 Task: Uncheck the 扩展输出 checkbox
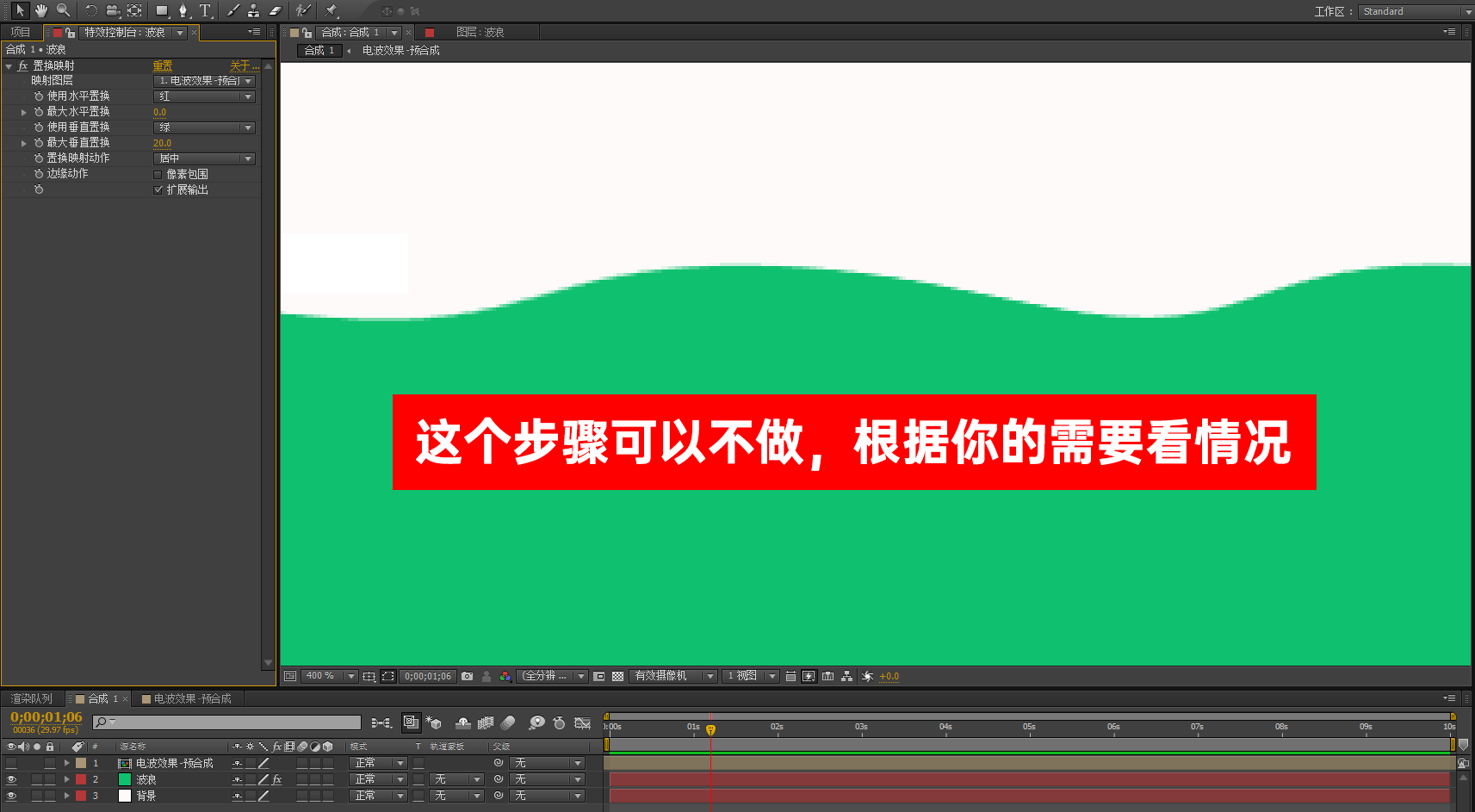click(x=158, y=189)
